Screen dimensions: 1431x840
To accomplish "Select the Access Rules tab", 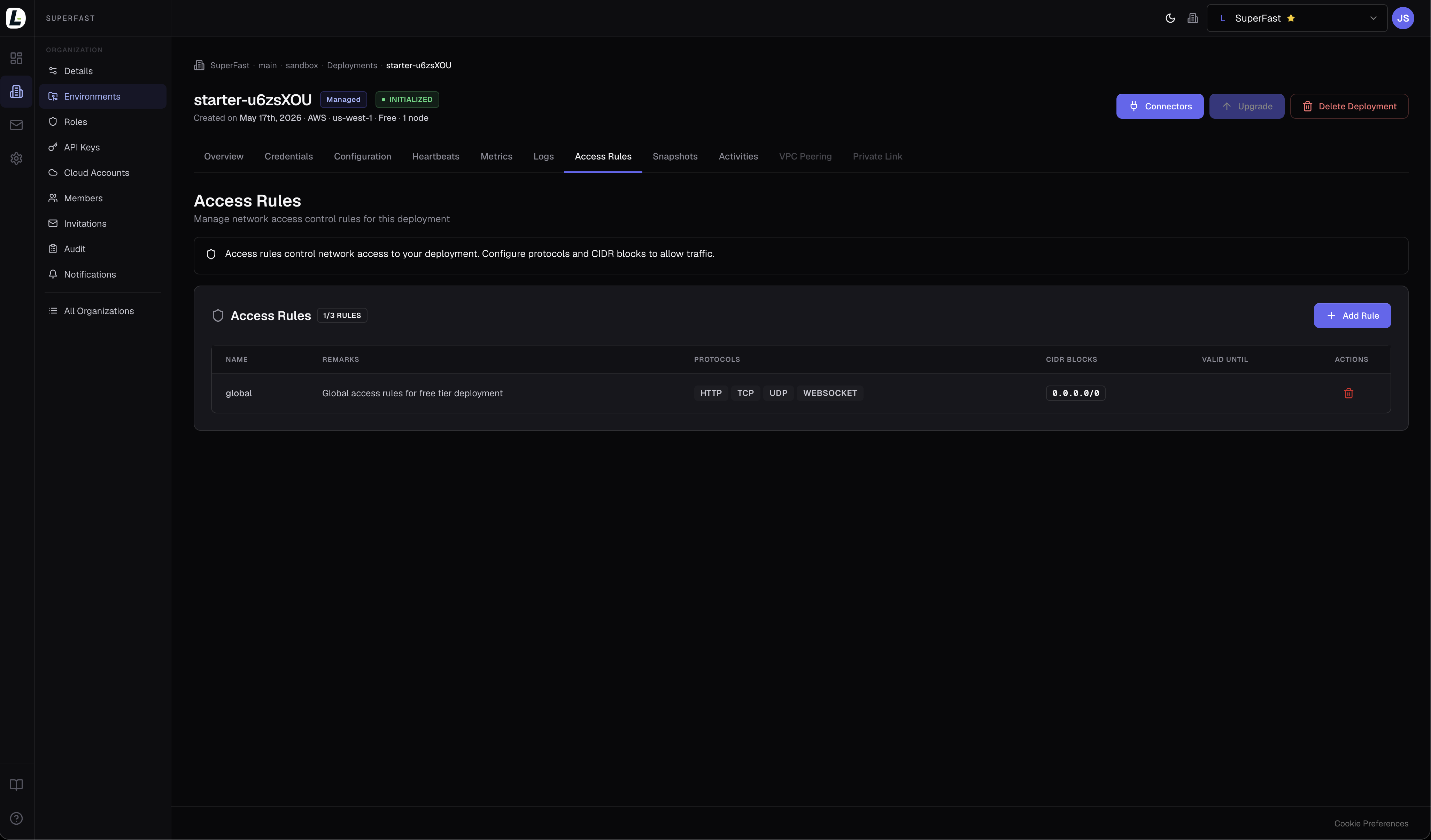I will tap(603, 156).
